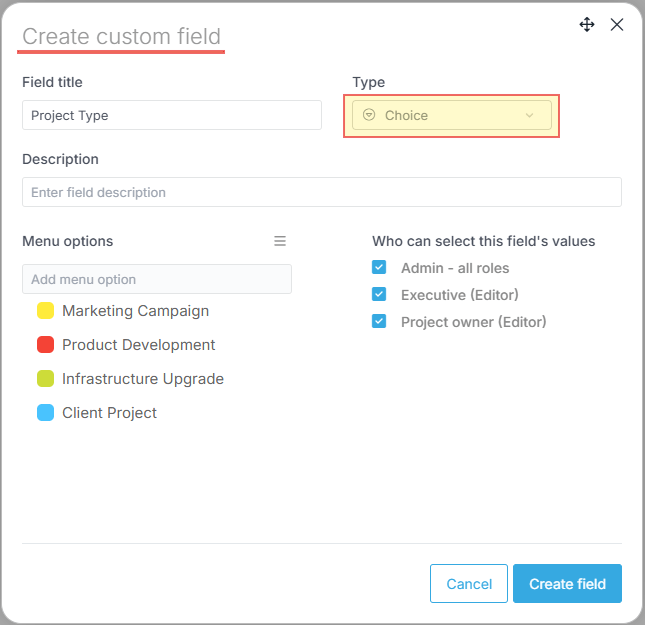This screenshot has height=625, width=645.
Task: Click blue swatch for Client Project
Action: tap(45, 413)
